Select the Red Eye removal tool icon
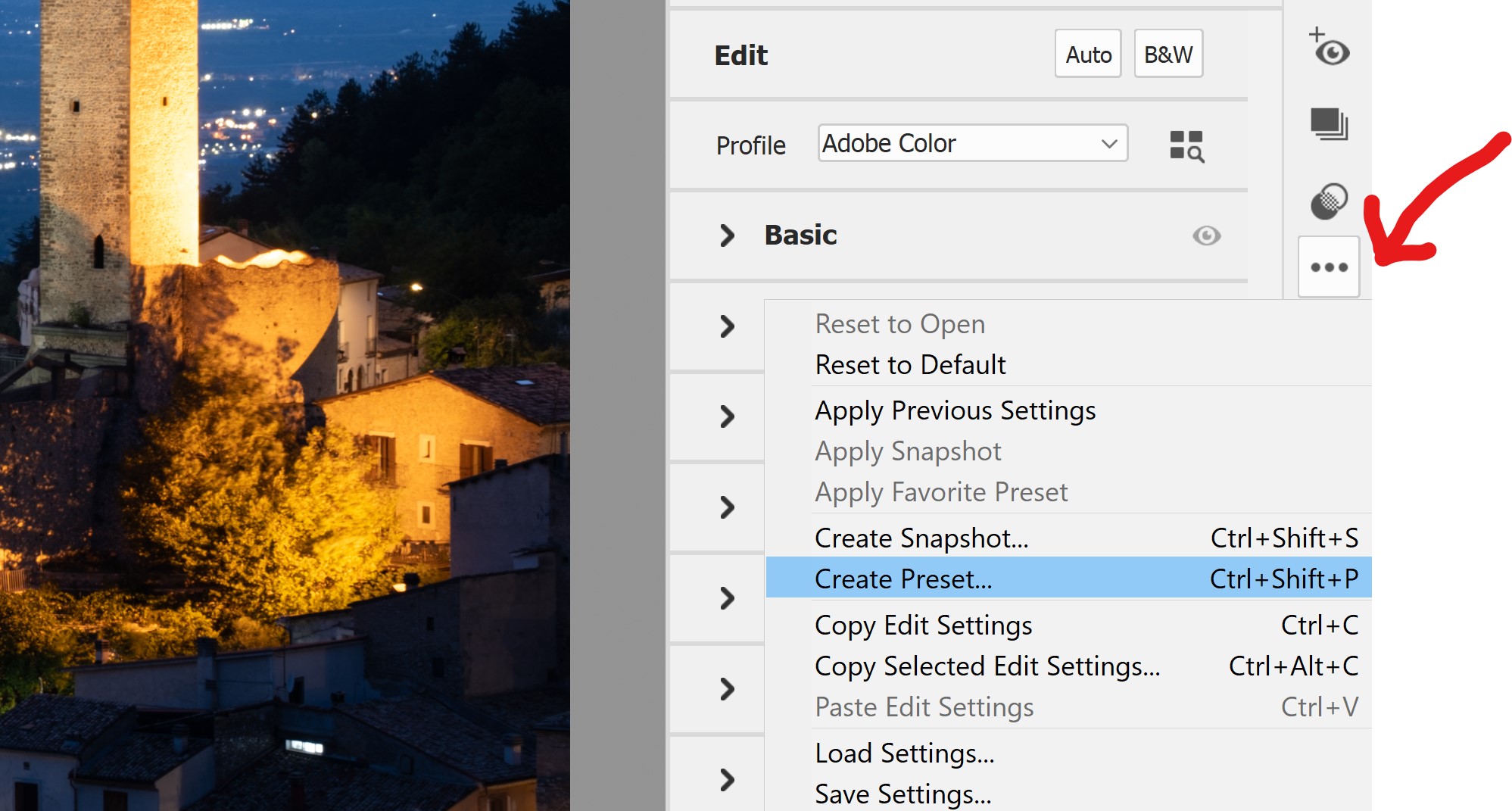Image resolution: width=1512 pixels, height=811 pixels. click(1329, 47)
